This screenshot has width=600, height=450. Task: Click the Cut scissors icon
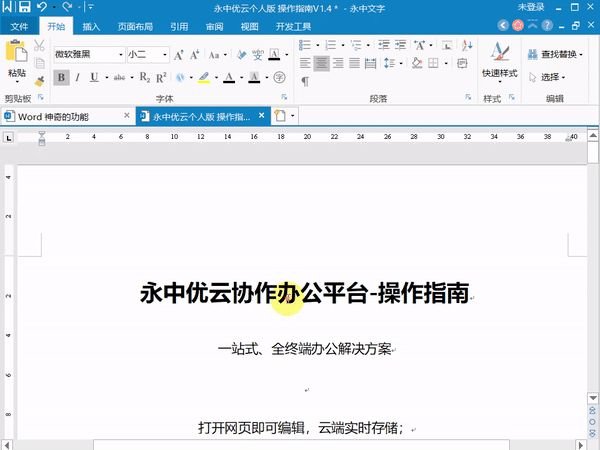[39, 45]
